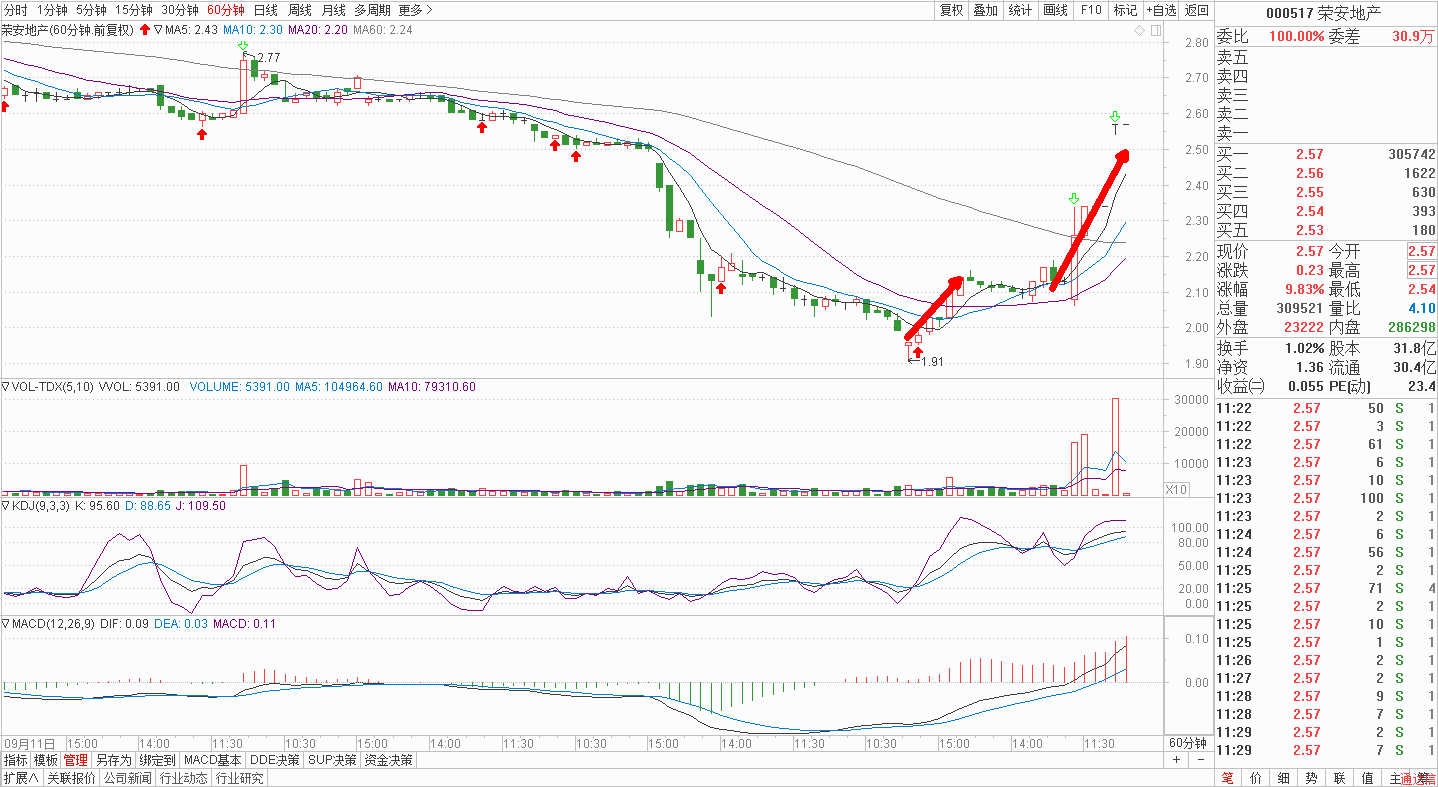Click the 11:25 trade row with volume 71
This screenshot has width=1438, height=787.
tap(1326, 588)
